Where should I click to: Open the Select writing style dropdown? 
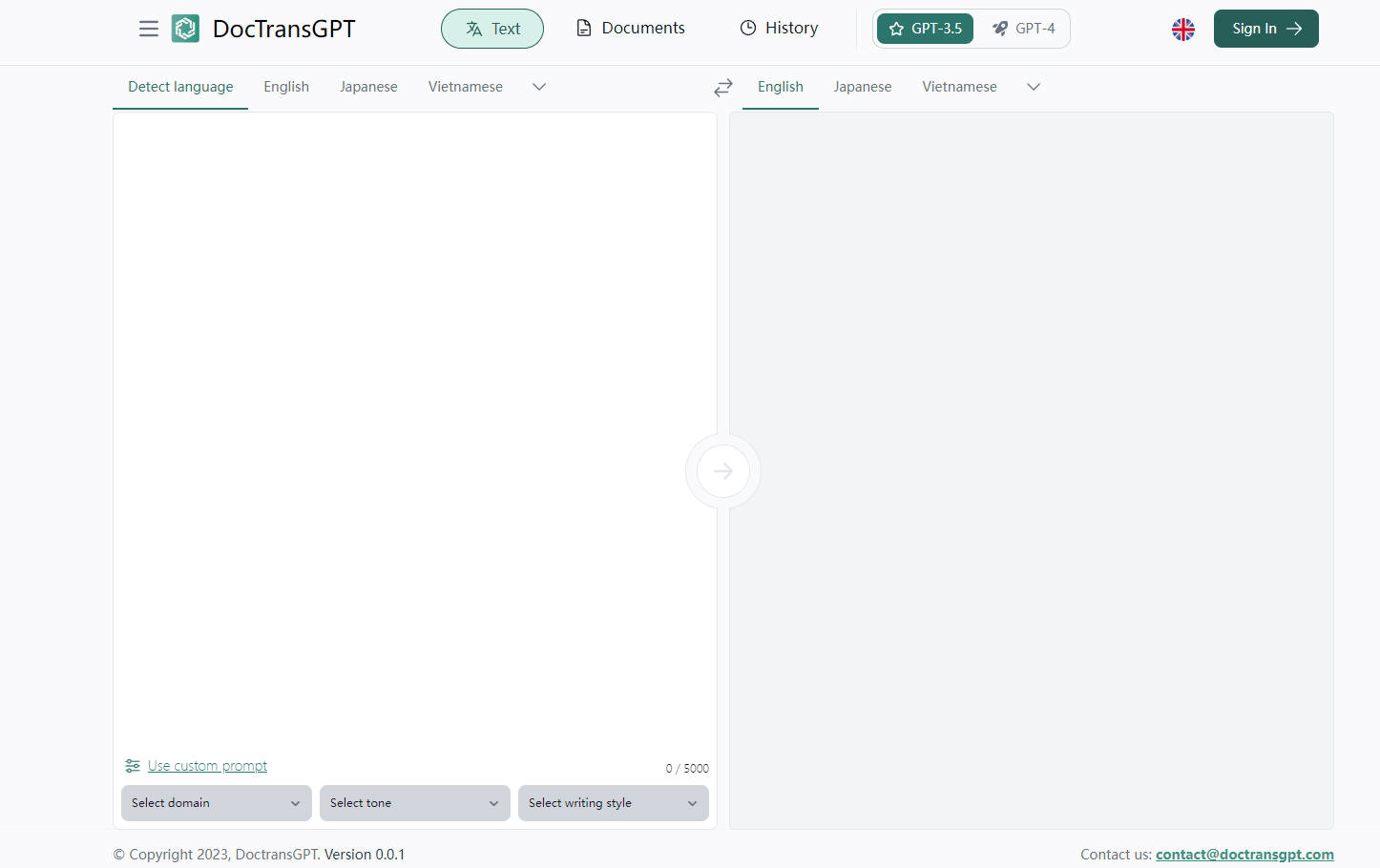[613, 803]
